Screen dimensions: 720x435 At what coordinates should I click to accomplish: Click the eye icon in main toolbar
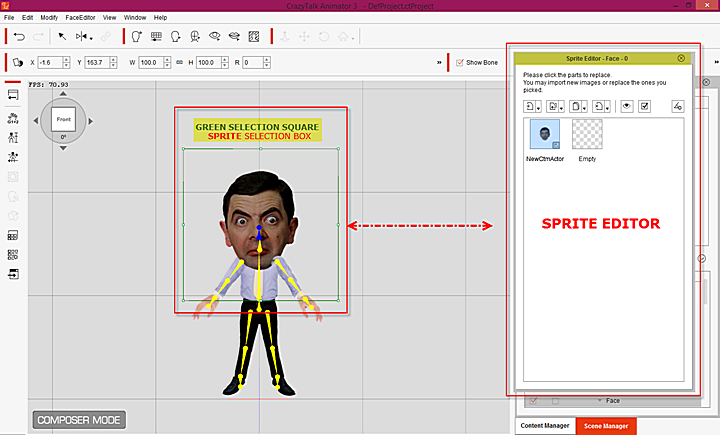coord(214,37)
